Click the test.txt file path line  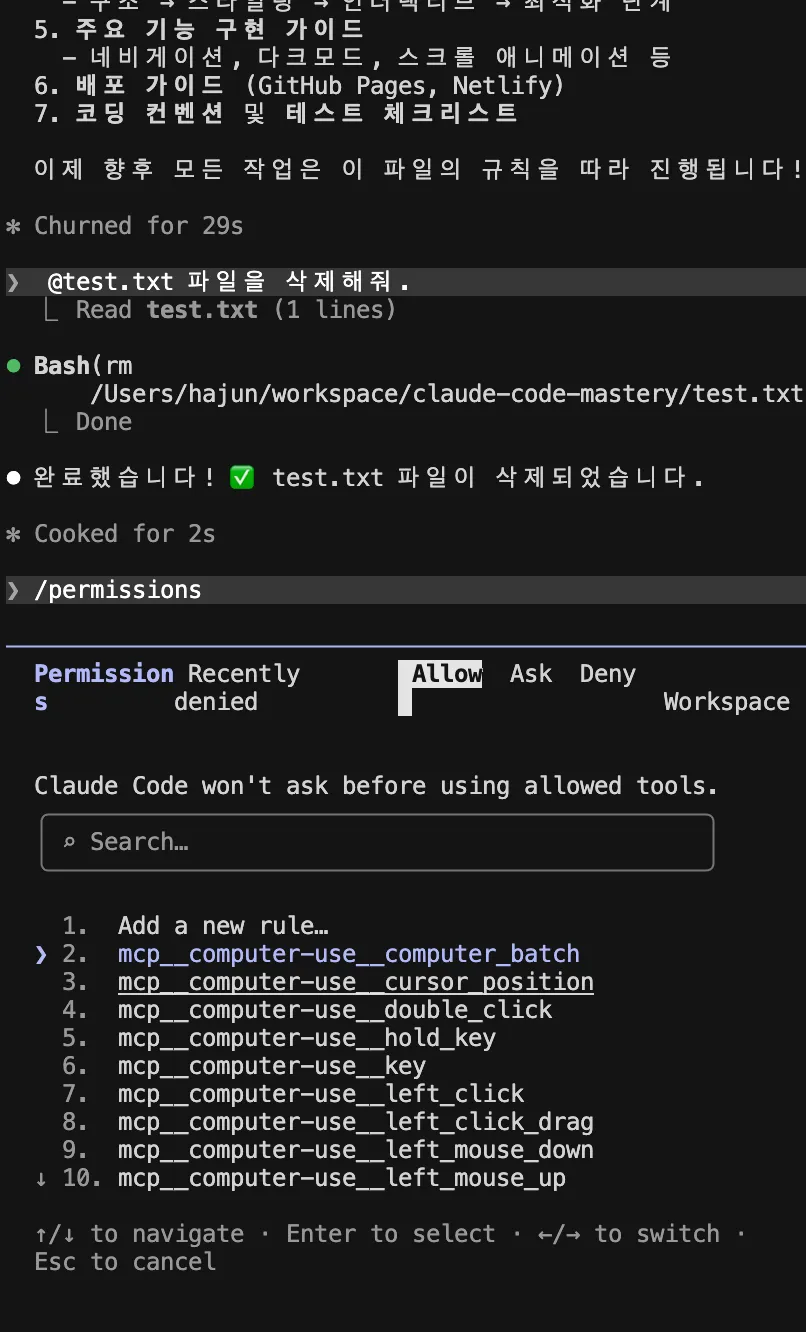(x=446, y=394)
